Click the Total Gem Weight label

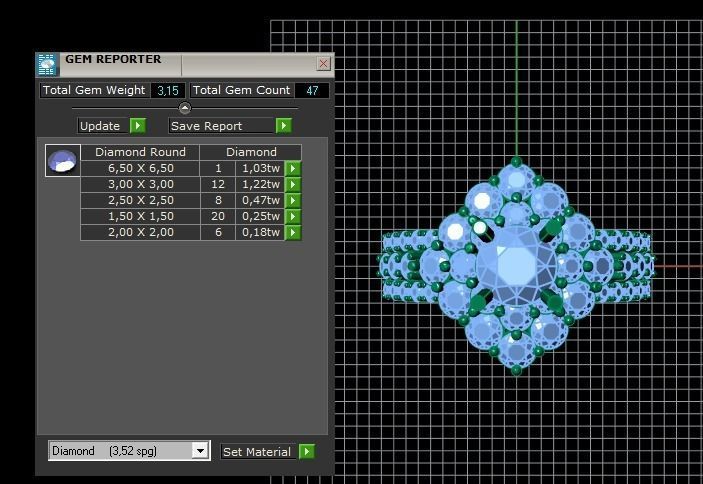[x=94, y=91]
